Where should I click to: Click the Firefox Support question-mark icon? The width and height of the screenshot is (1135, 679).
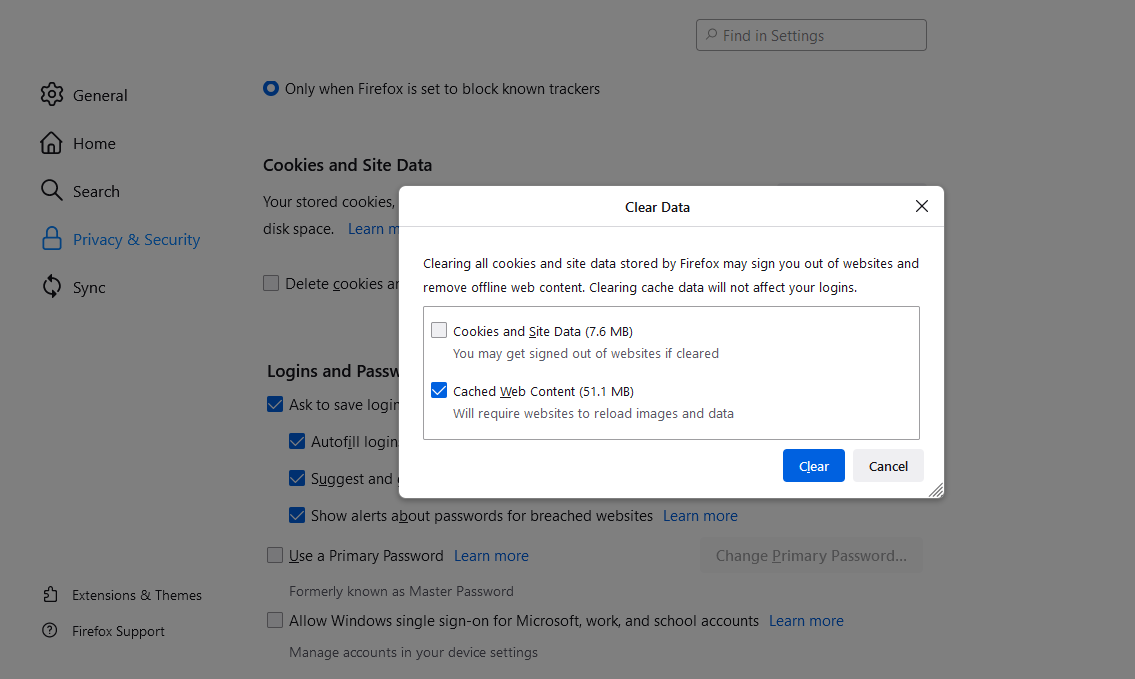[x=50, y=631]
